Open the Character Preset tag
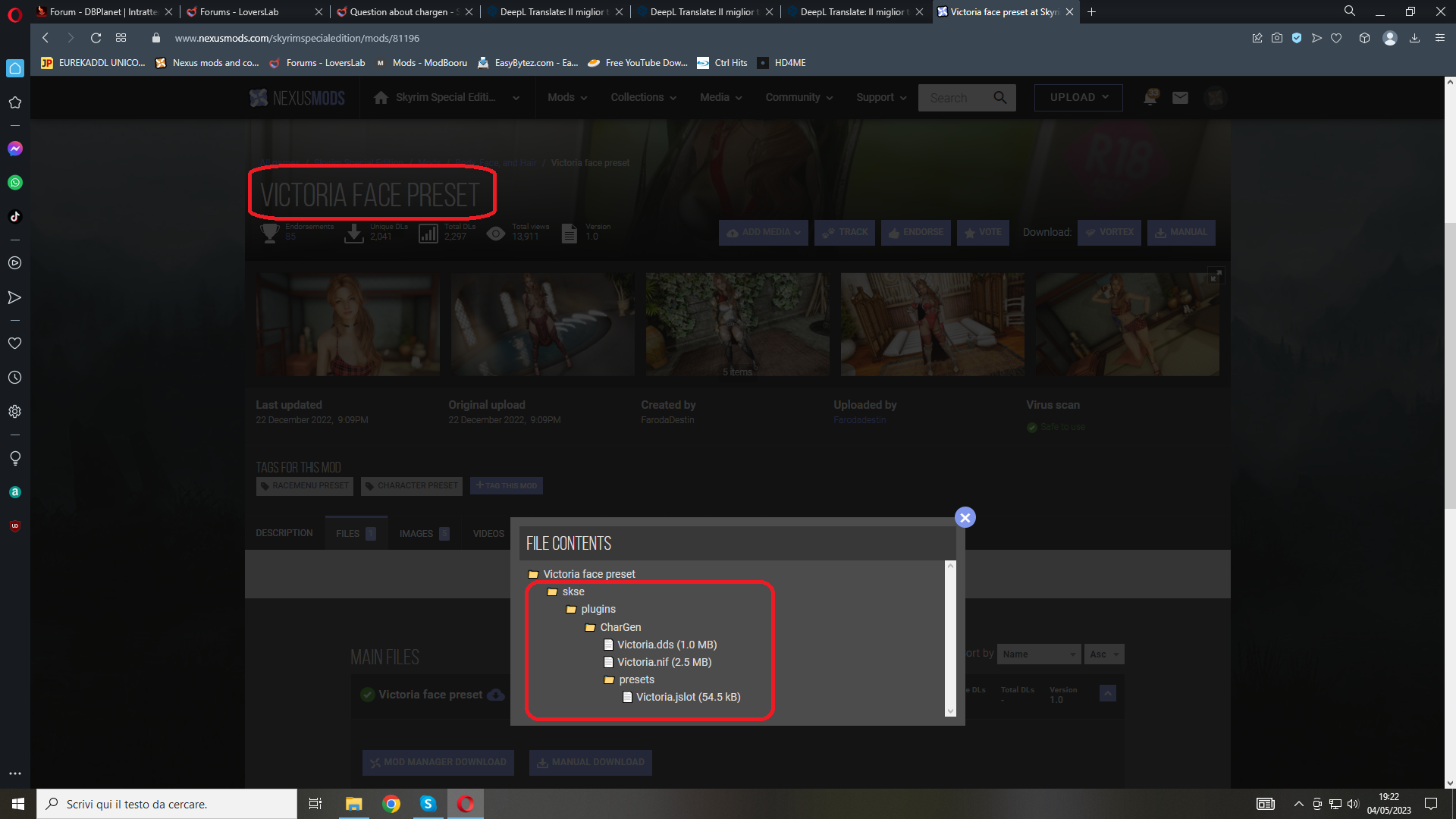This screenshot has height=819, width=1456. click(411, 486)
